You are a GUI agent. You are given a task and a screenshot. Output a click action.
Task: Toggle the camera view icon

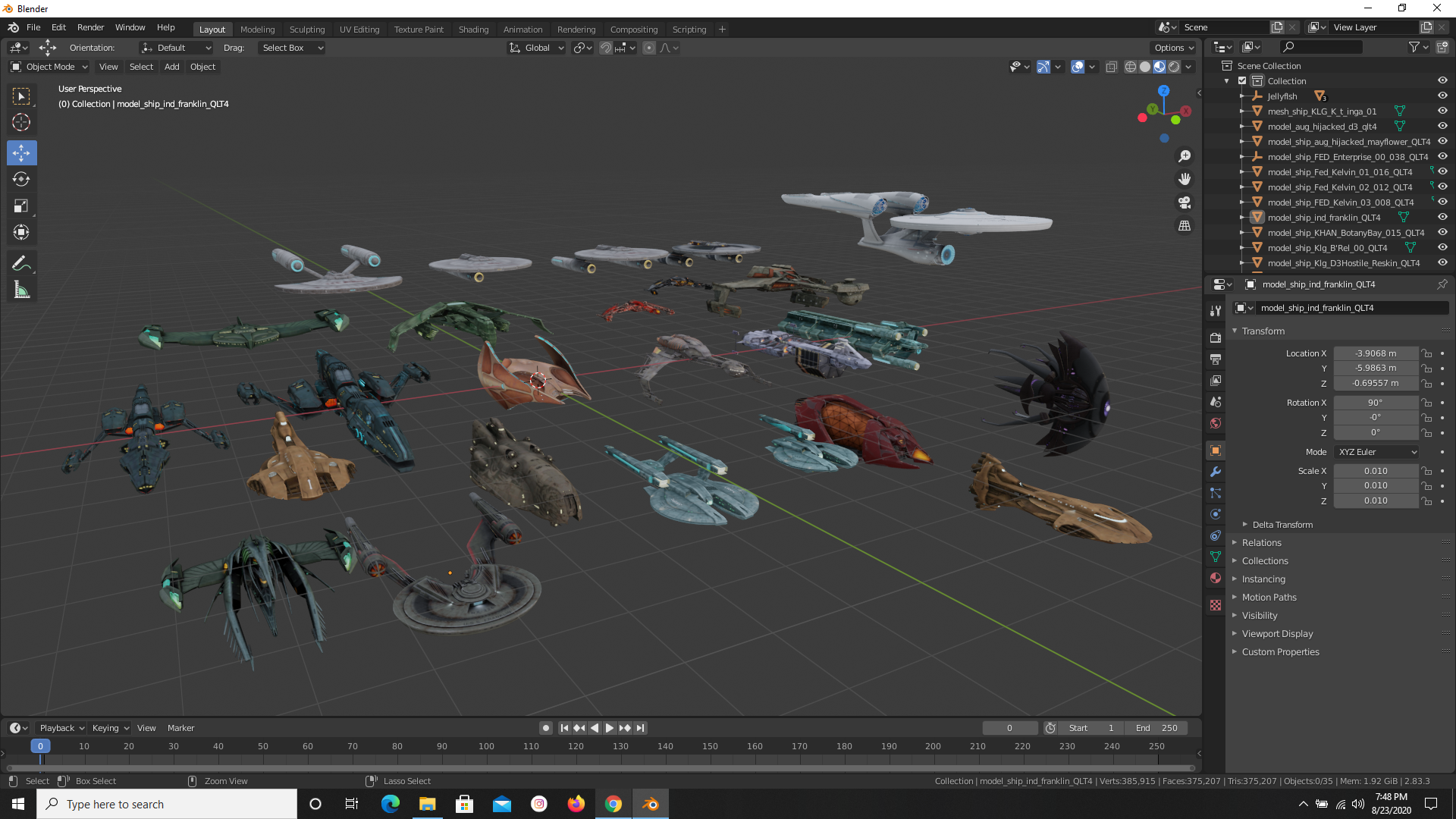1184,202
